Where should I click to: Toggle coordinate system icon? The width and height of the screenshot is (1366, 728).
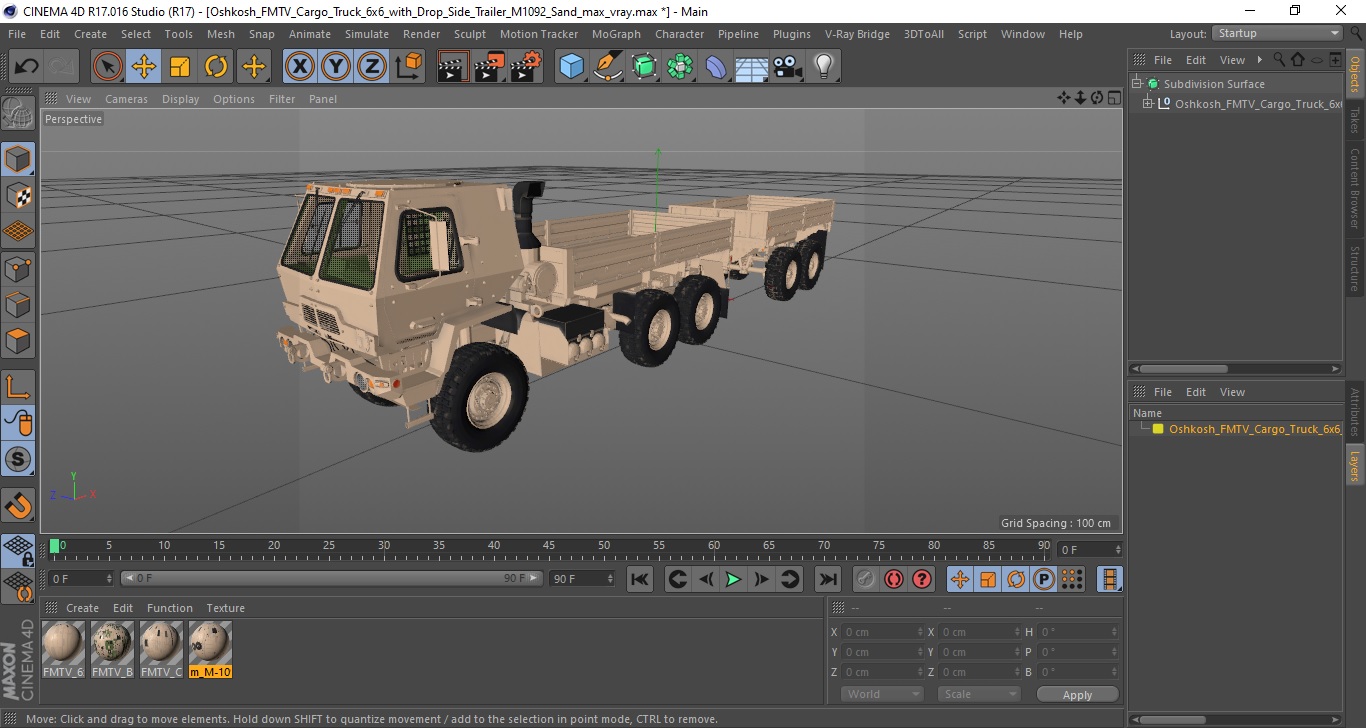(x=408, y=67)
